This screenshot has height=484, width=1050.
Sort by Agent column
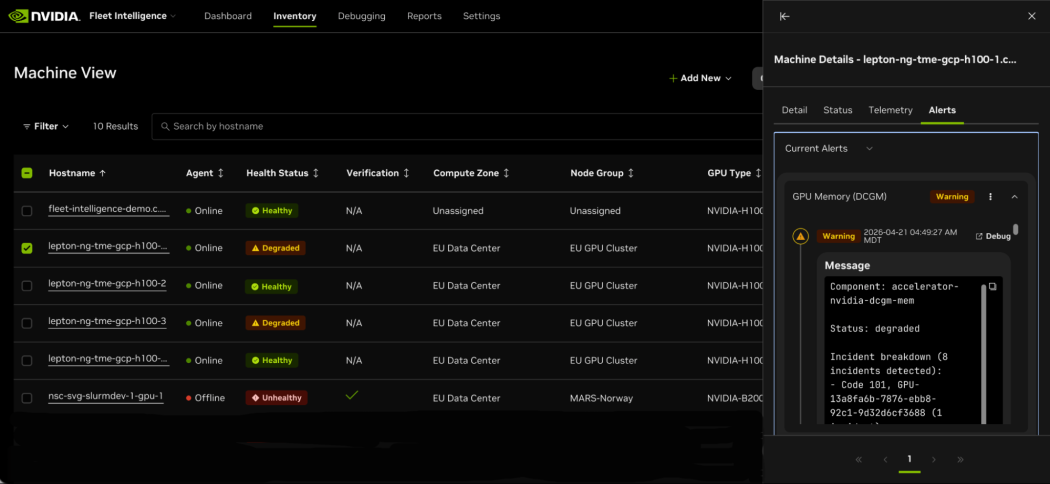(x=204, y=173)
